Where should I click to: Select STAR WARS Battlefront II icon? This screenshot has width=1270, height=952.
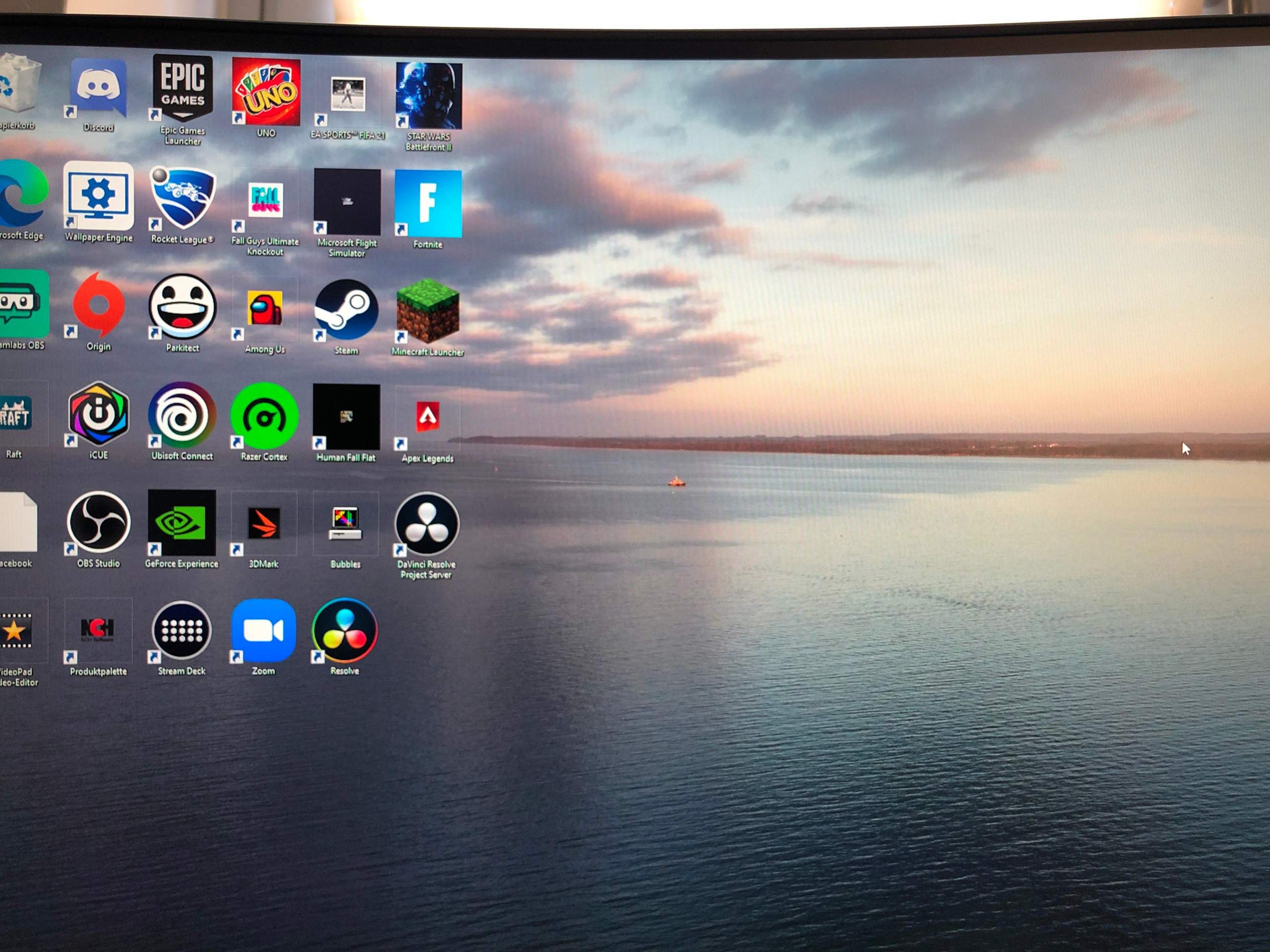click(x=428, y=95)
